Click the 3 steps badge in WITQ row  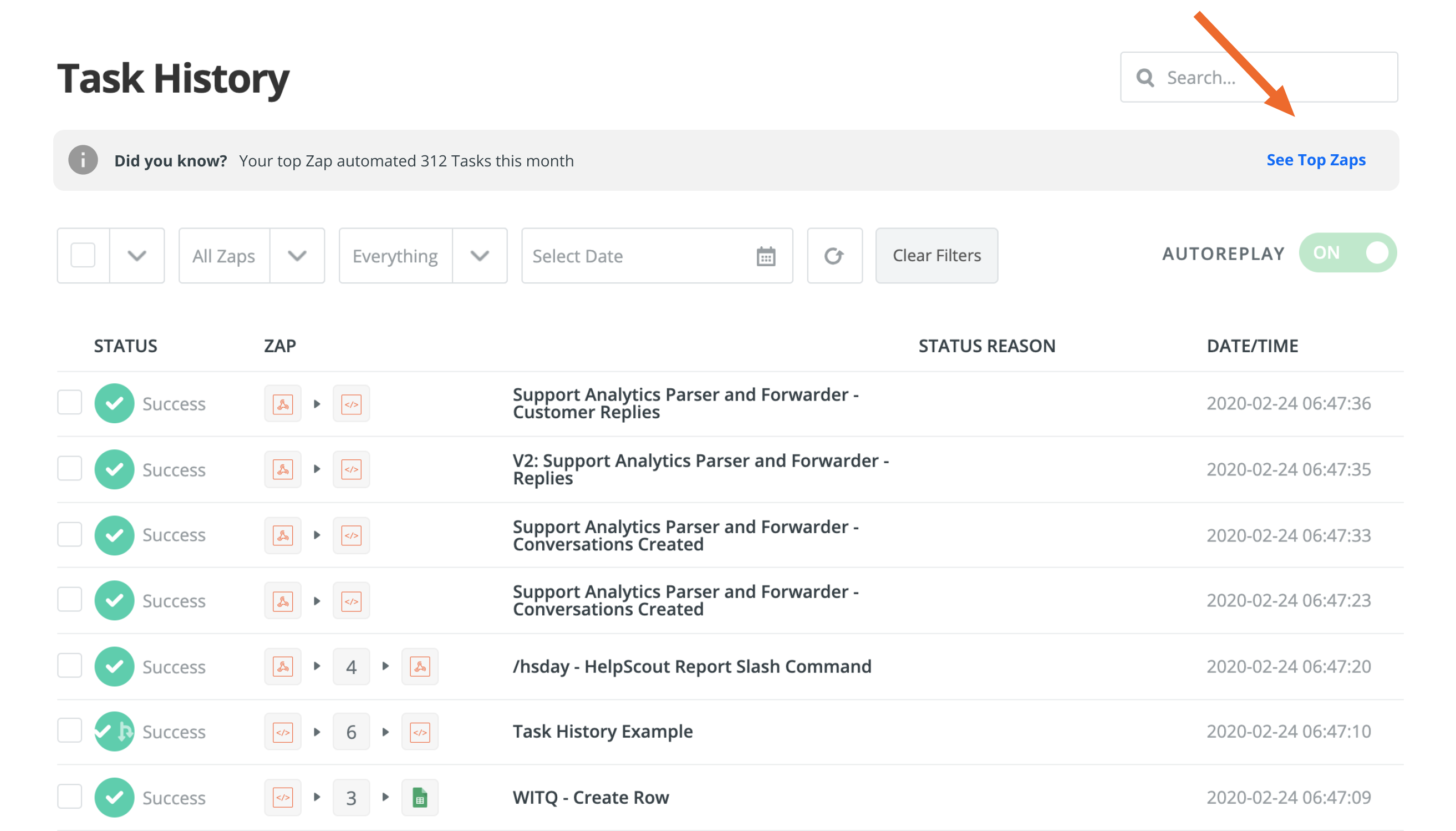pyautogui.click(x=351, y=797)
